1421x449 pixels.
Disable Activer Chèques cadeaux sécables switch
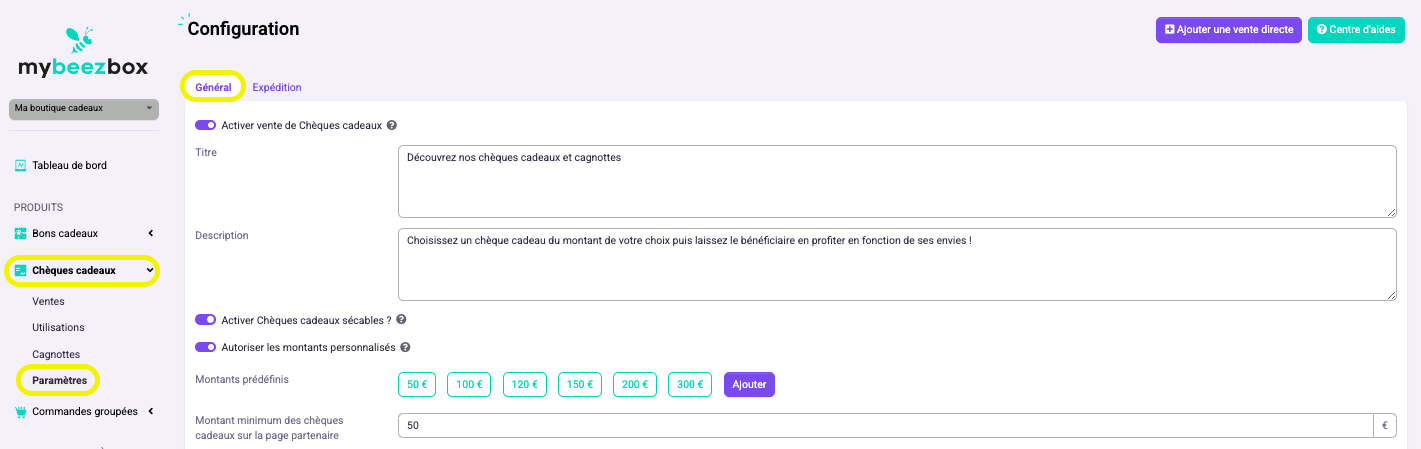(x=205, y=320)
